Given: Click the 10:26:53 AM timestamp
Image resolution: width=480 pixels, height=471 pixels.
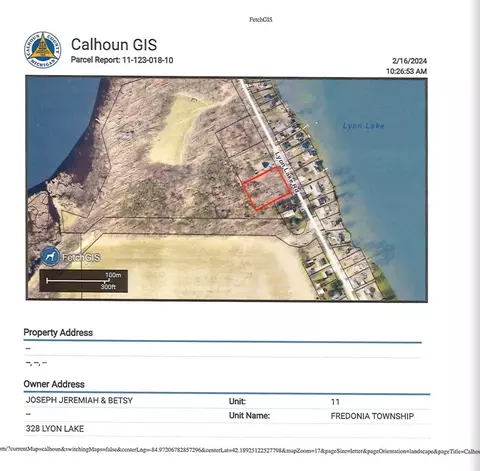Looking at the screenshot, I should (x=406, y=71).
